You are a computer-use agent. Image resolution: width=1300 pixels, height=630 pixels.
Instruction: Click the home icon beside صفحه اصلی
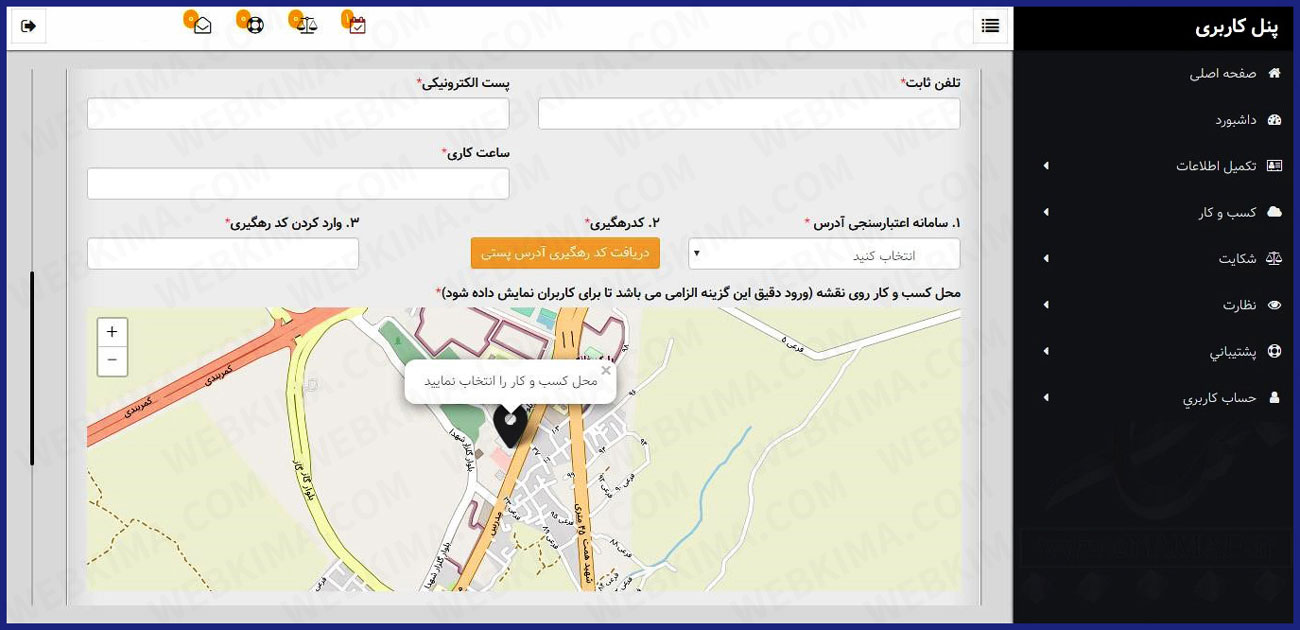[x=1274, y=73]
